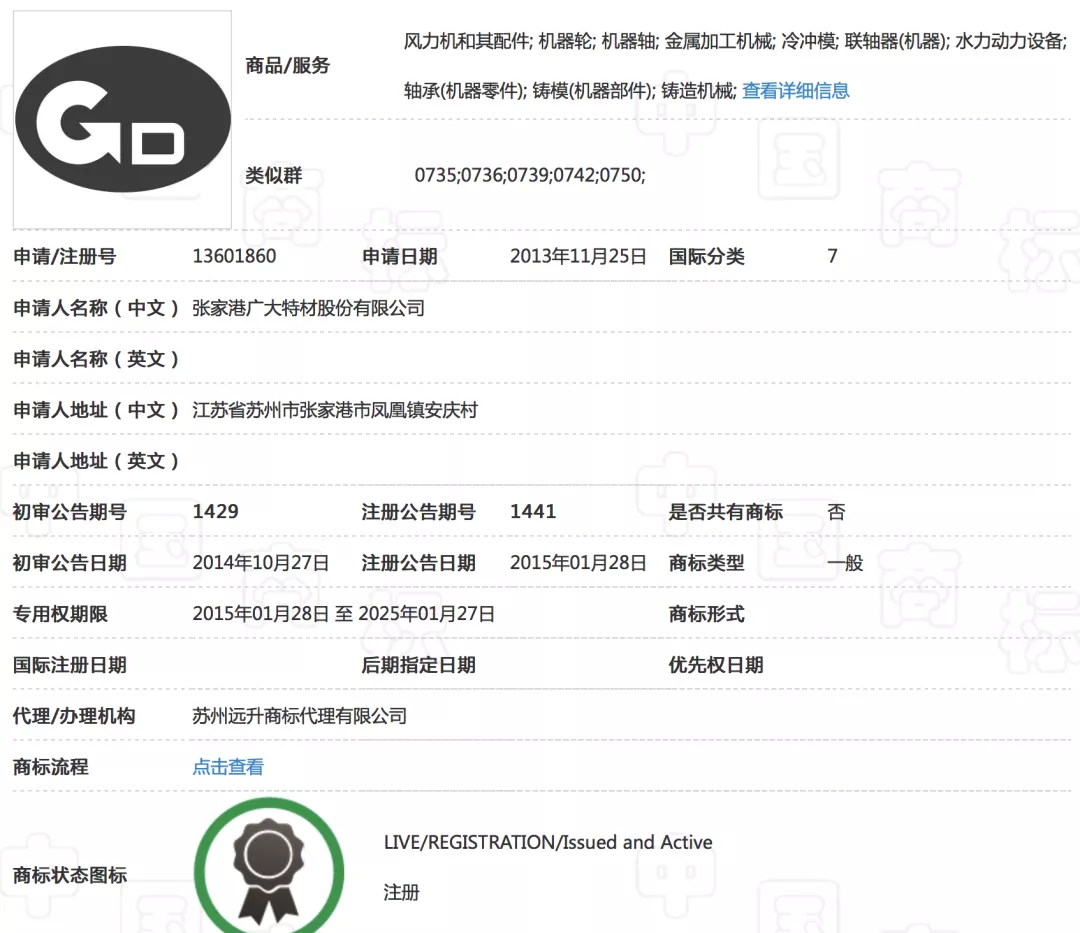Image resolution: width=1080 pixels, height=933 pixels.
Task: Click the 商标类型 label
Action: click(707, 563)
